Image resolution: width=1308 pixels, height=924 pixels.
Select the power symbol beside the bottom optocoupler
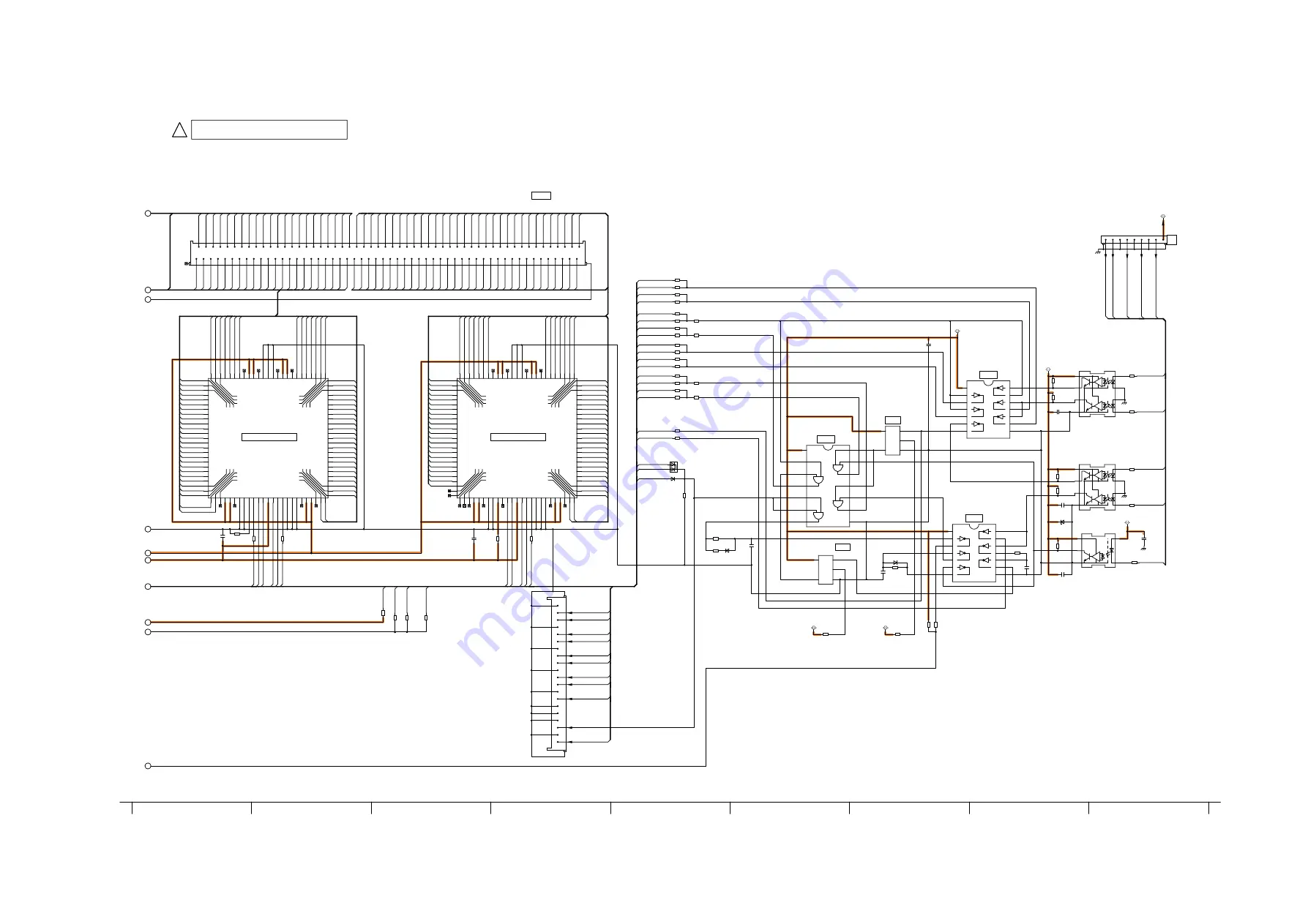pyautogui.click(x=1127, y=523)
